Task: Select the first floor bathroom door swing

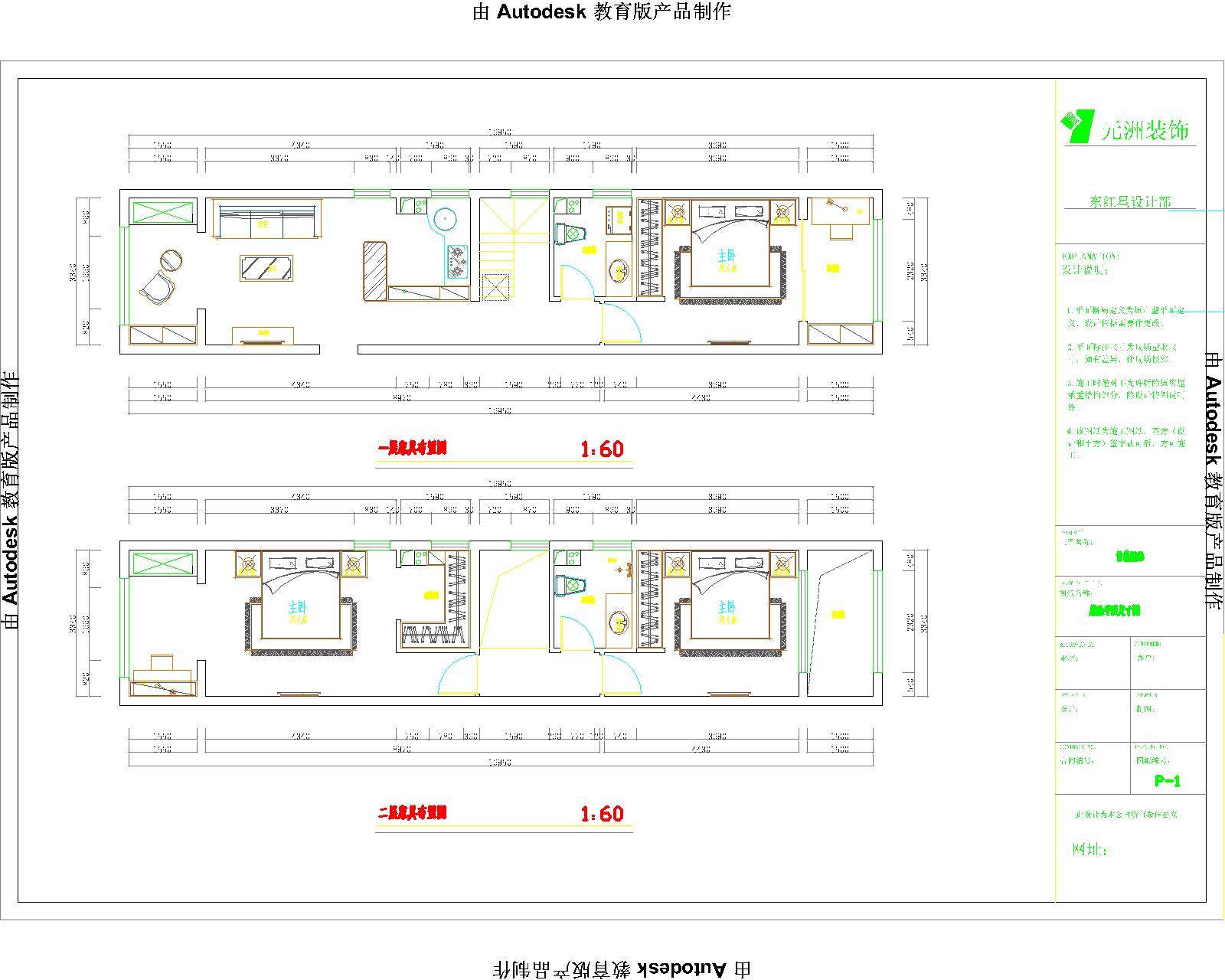Action: click(576, 282)
